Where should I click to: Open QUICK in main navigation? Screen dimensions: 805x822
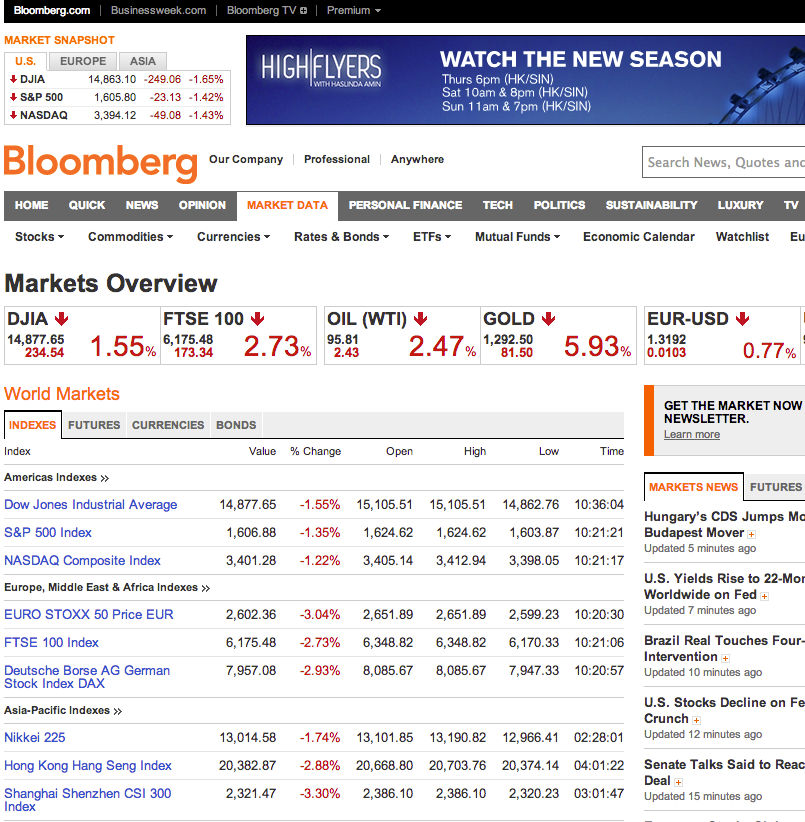(87, 206)
